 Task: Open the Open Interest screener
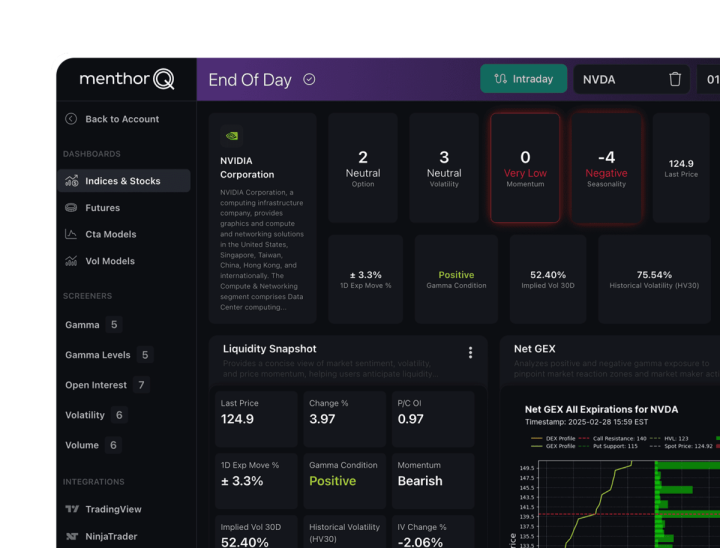pyautogui.click(x=96, y=385)
